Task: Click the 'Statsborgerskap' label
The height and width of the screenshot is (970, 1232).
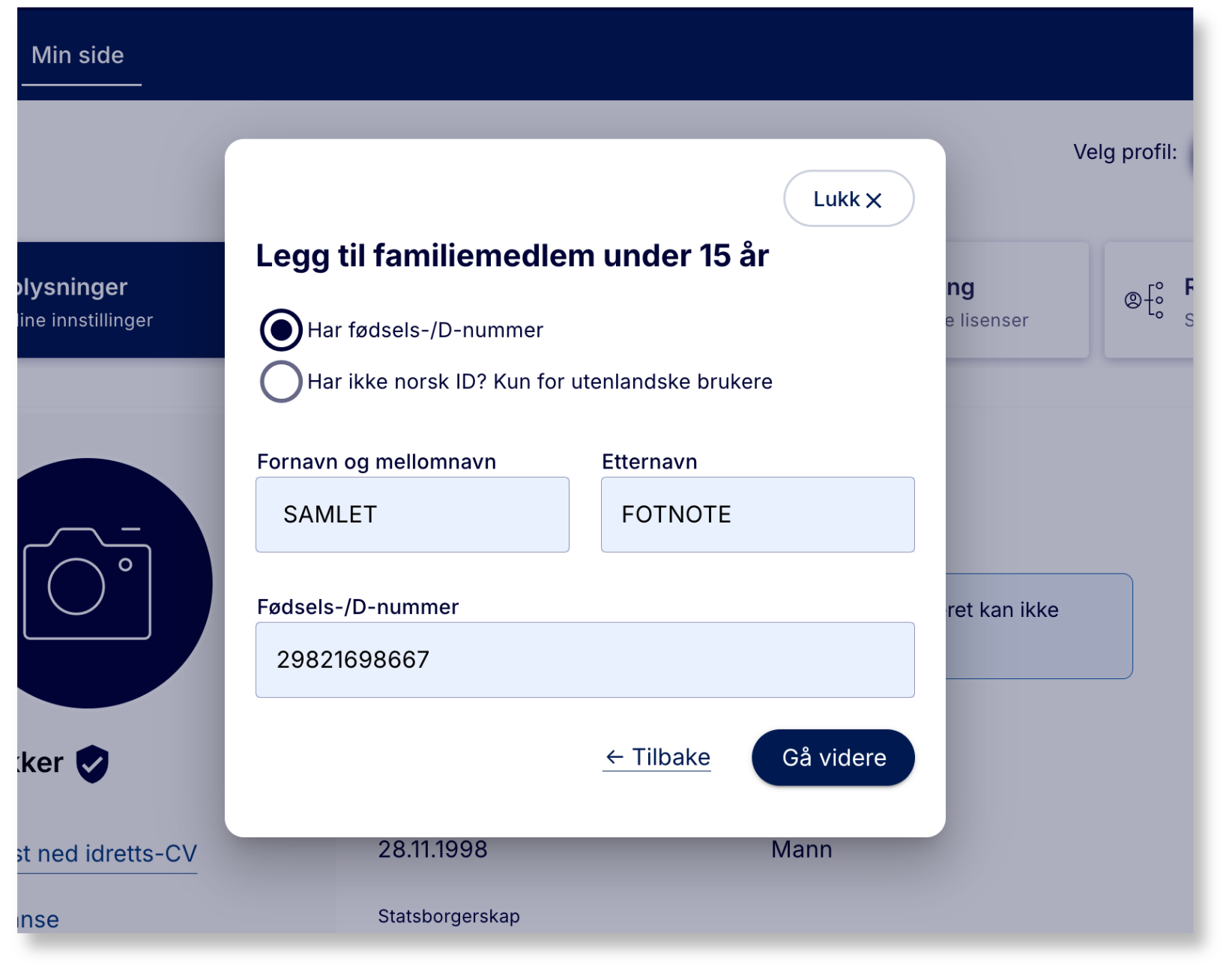Action: pos(448,916)
